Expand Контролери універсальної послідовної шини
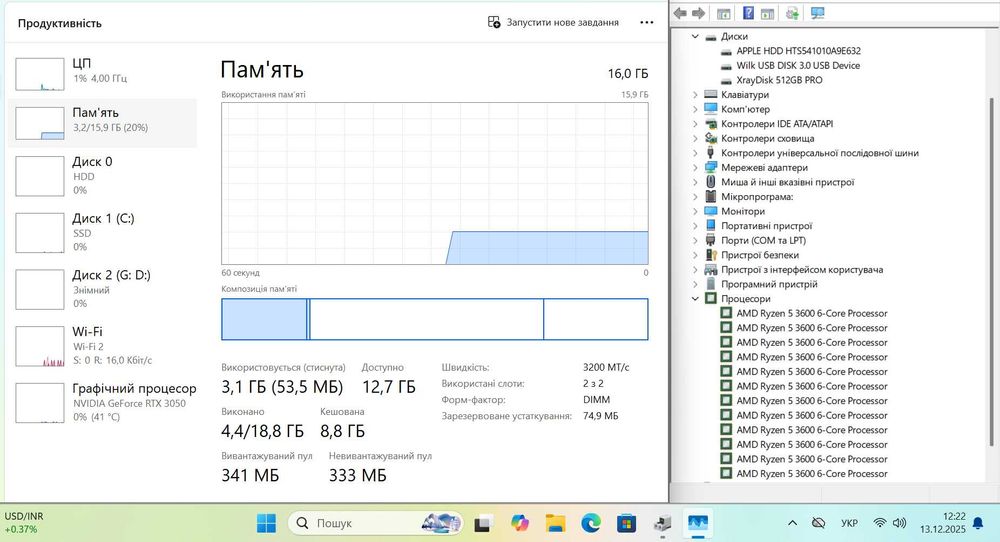 pyautogui.click(x=695, y=153)
